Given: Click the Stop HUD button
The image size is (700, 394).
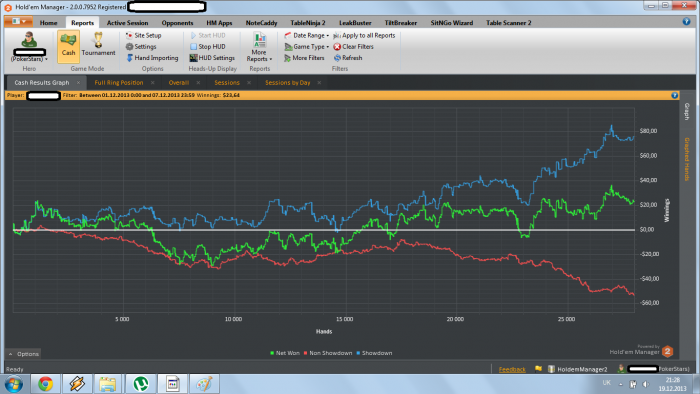Looking at the screenshot, I should tap(208, 46).
